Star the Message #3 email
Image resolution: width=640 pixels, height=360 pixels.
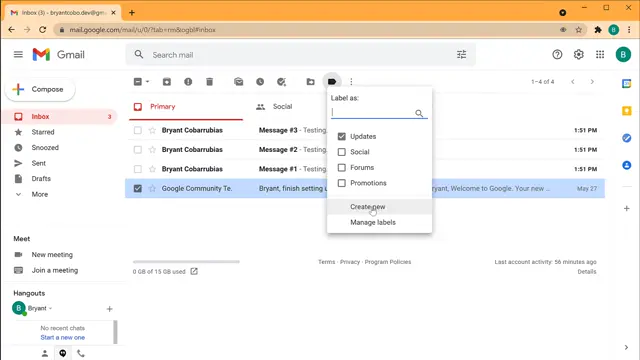[x=152, y=130]
